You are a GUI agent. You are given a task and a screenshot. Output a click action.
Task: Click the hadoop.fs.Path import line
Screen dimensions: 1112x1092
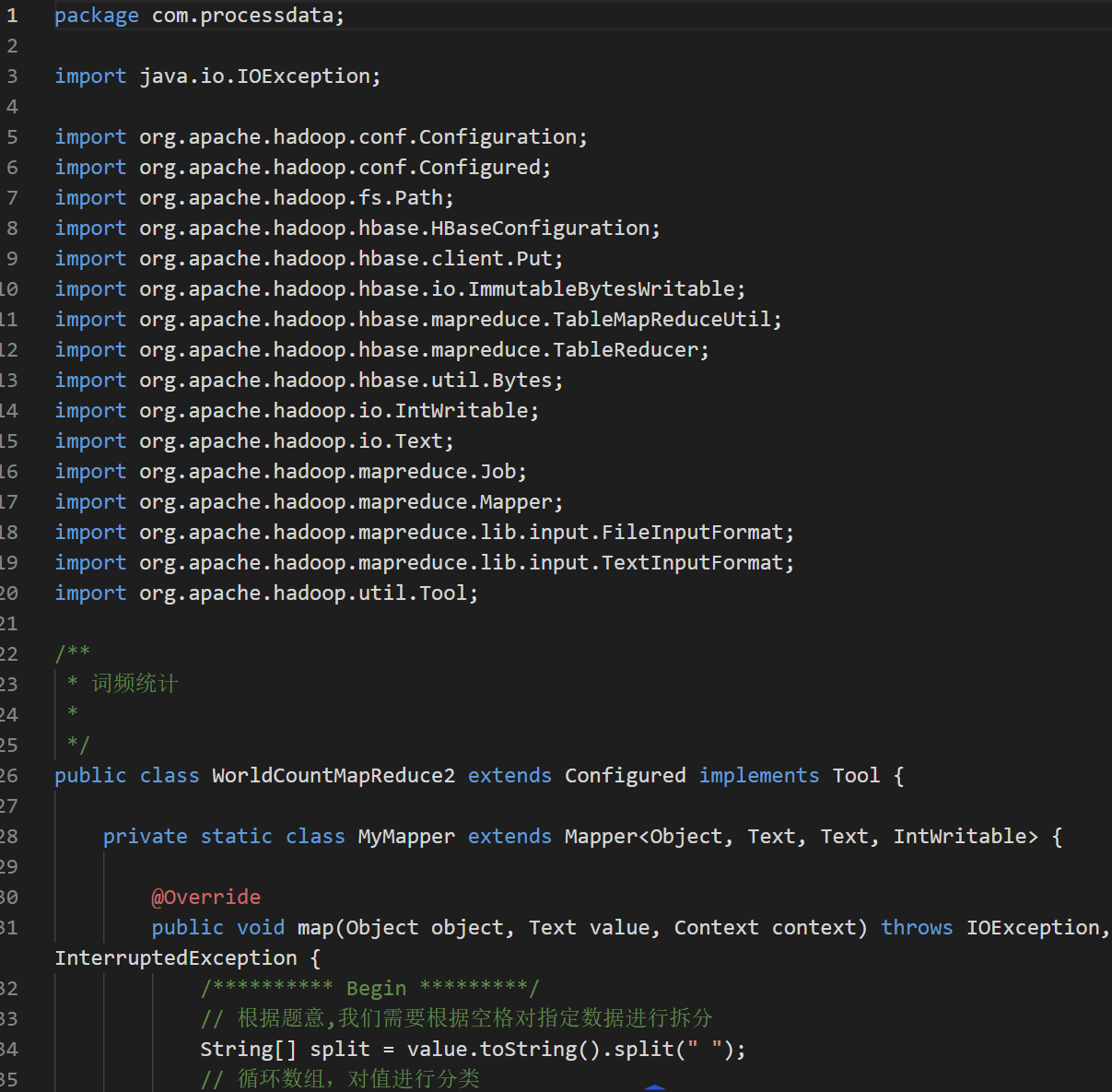click(x=254, y=198)
